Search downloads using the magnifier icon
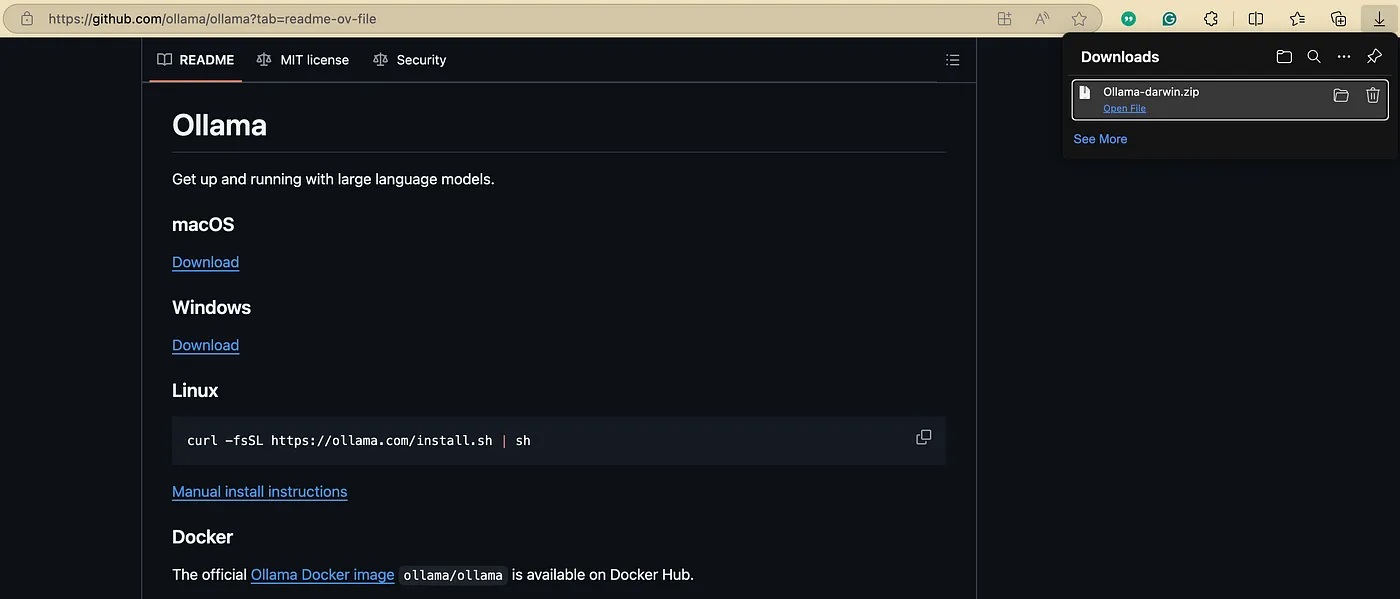The width and height of the screenshot is (1400, 599). pos(1314,57)
